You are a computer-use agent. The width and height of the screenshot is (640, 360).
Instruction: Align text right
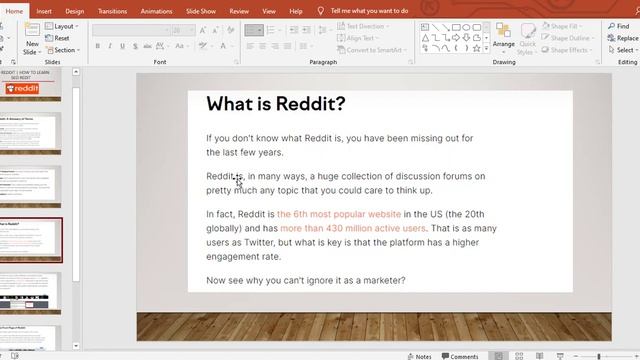coord(275,46)
